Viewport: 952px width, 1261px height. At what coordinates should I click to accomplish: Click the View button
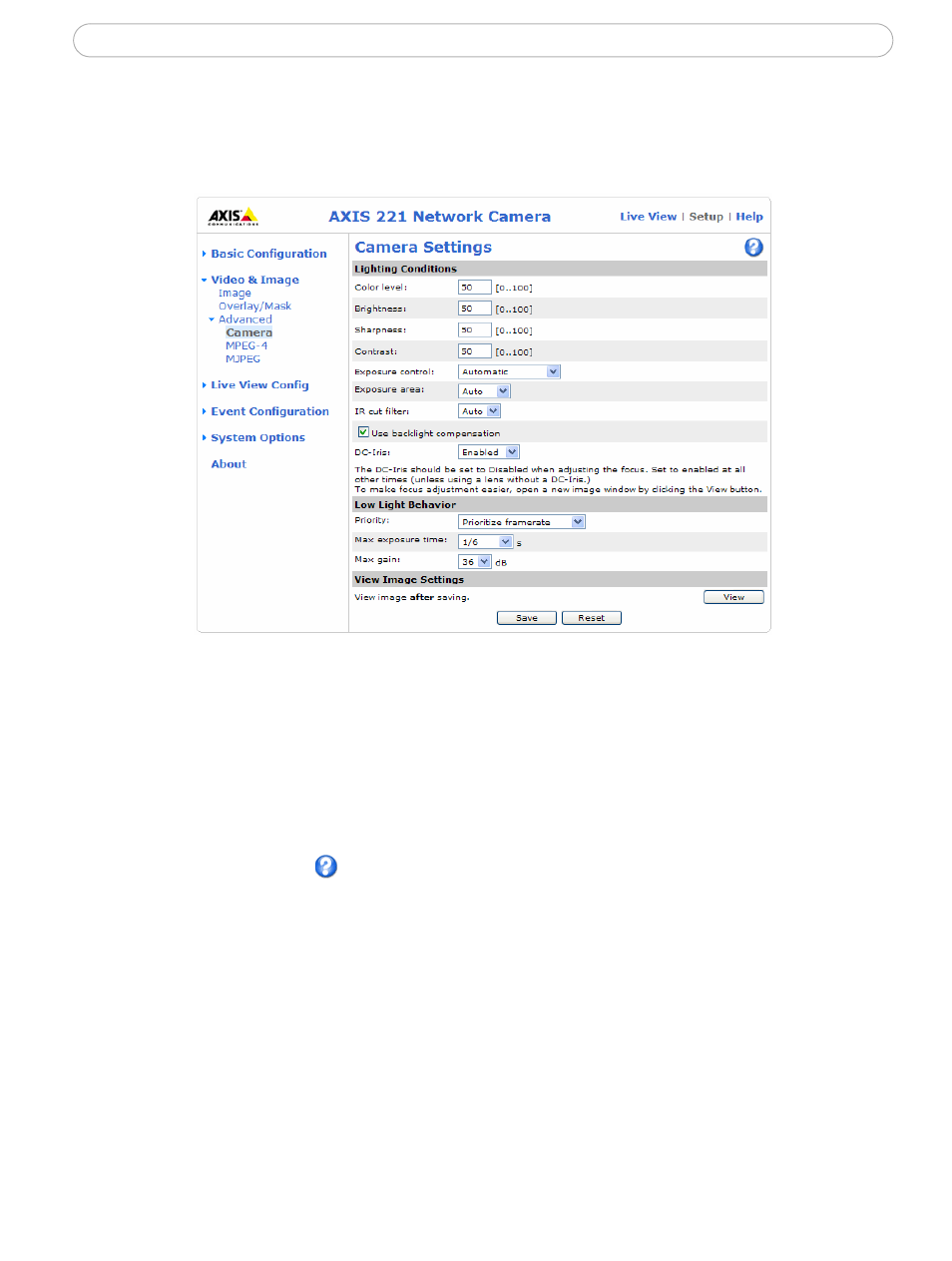(733, 597)
